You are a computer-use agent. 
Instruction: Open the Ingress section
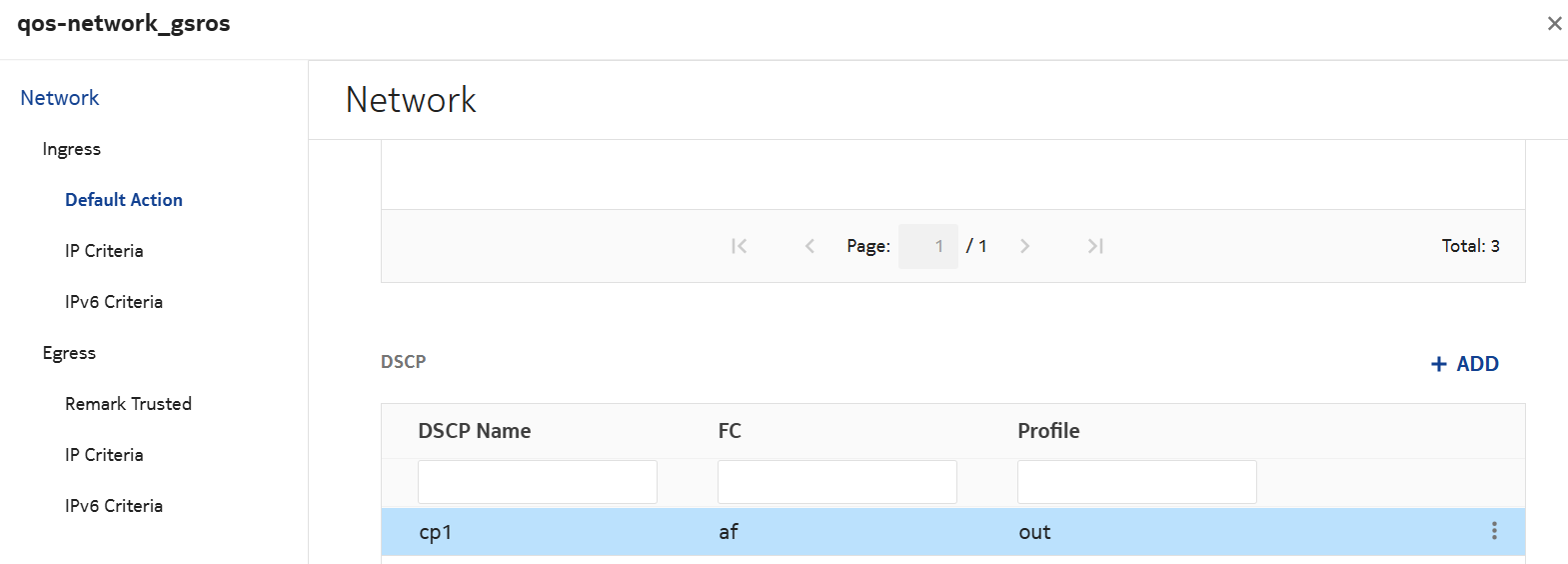pos(72,149)
